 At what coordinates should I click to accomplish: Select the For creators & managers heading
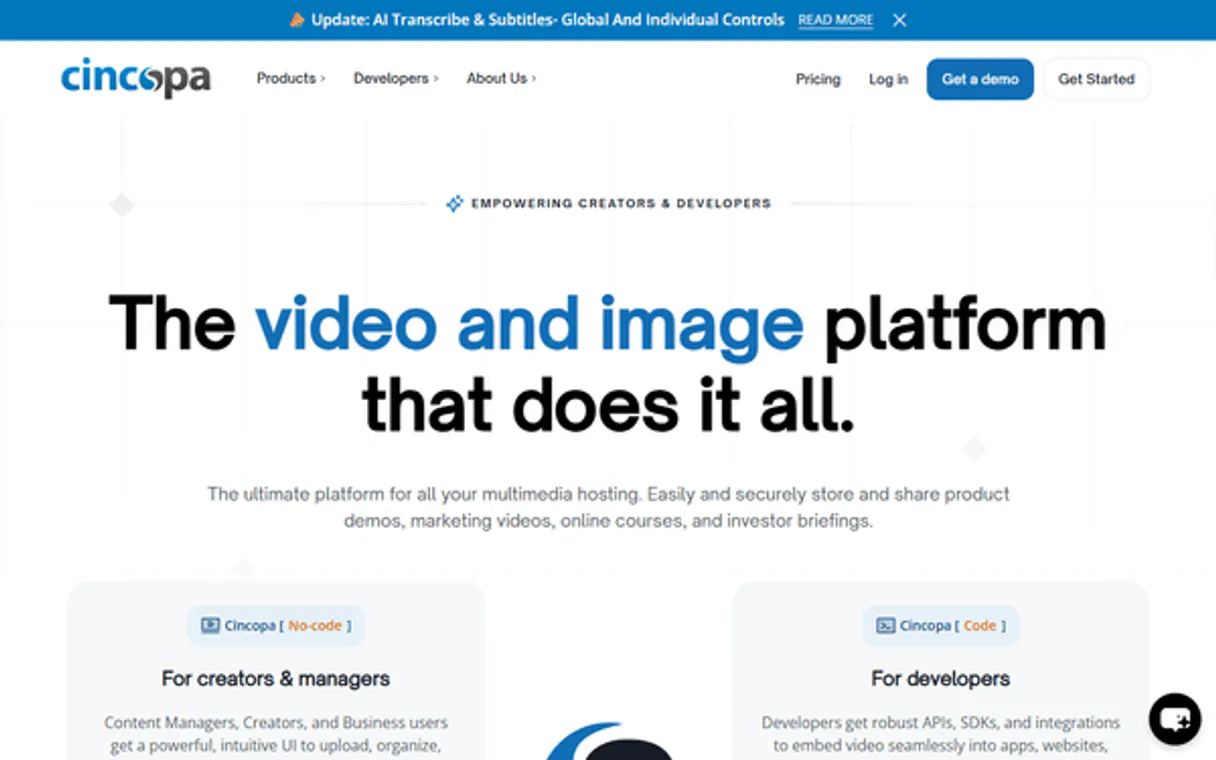tap(276, 679)
